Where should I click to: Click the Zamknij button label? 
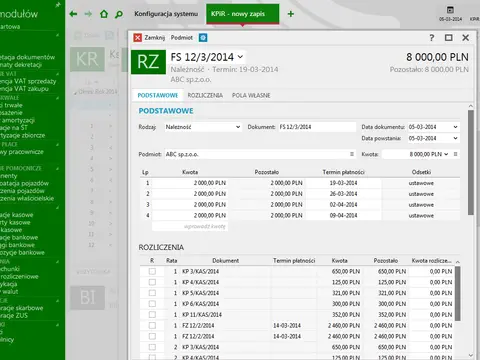click(x=155, y=38)
